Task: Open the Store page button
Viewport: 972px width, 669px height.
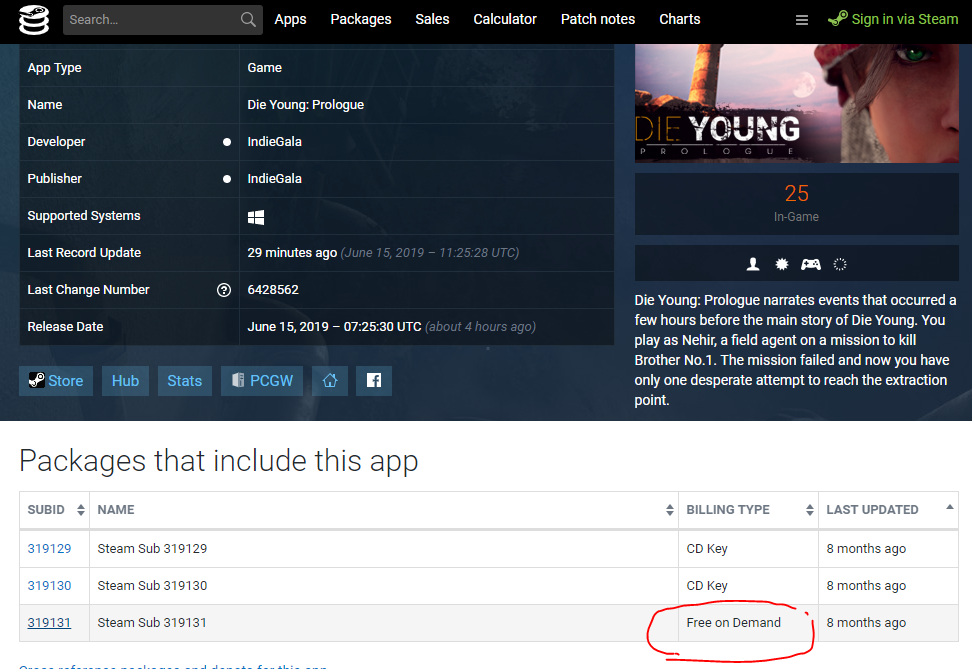Action: [56, 381]
